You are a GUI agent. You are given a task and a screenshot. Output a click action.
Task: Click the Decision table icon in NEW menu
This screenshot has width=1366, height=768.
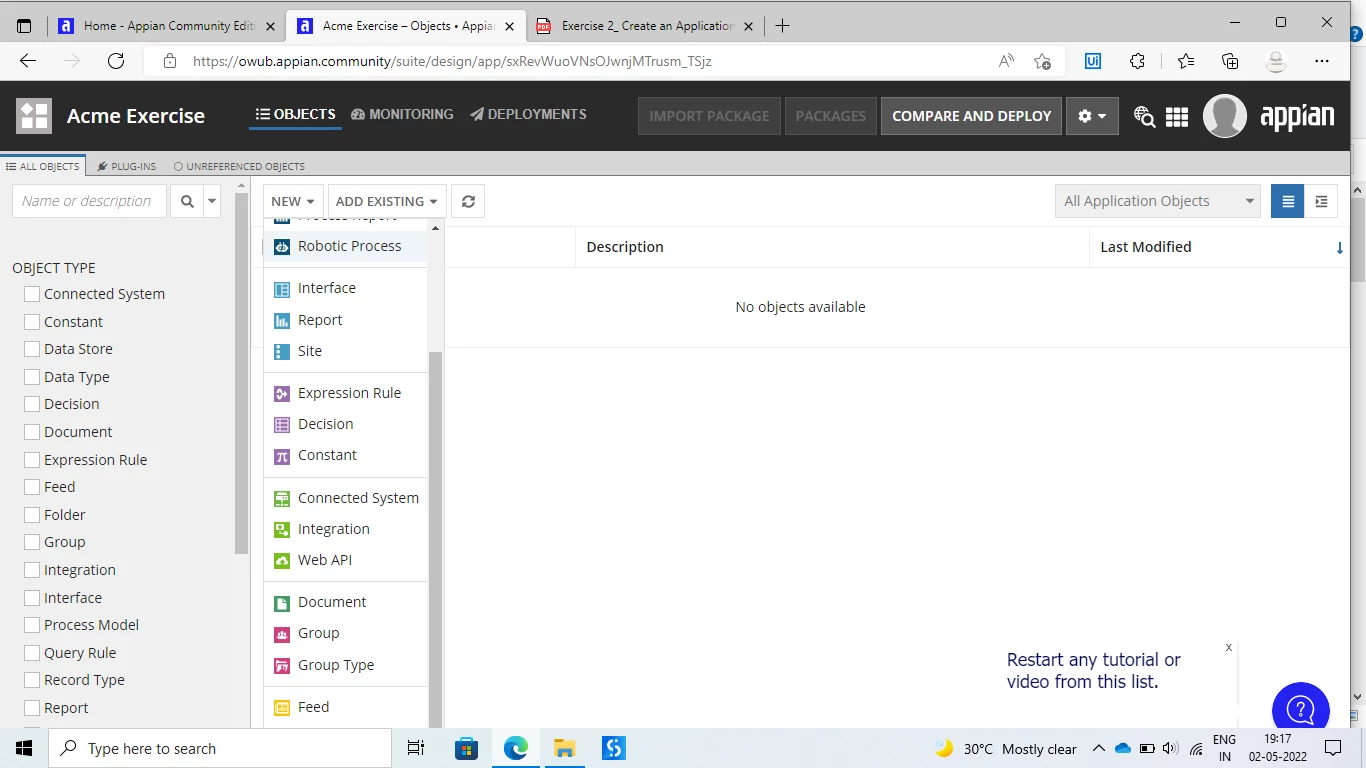282,424
